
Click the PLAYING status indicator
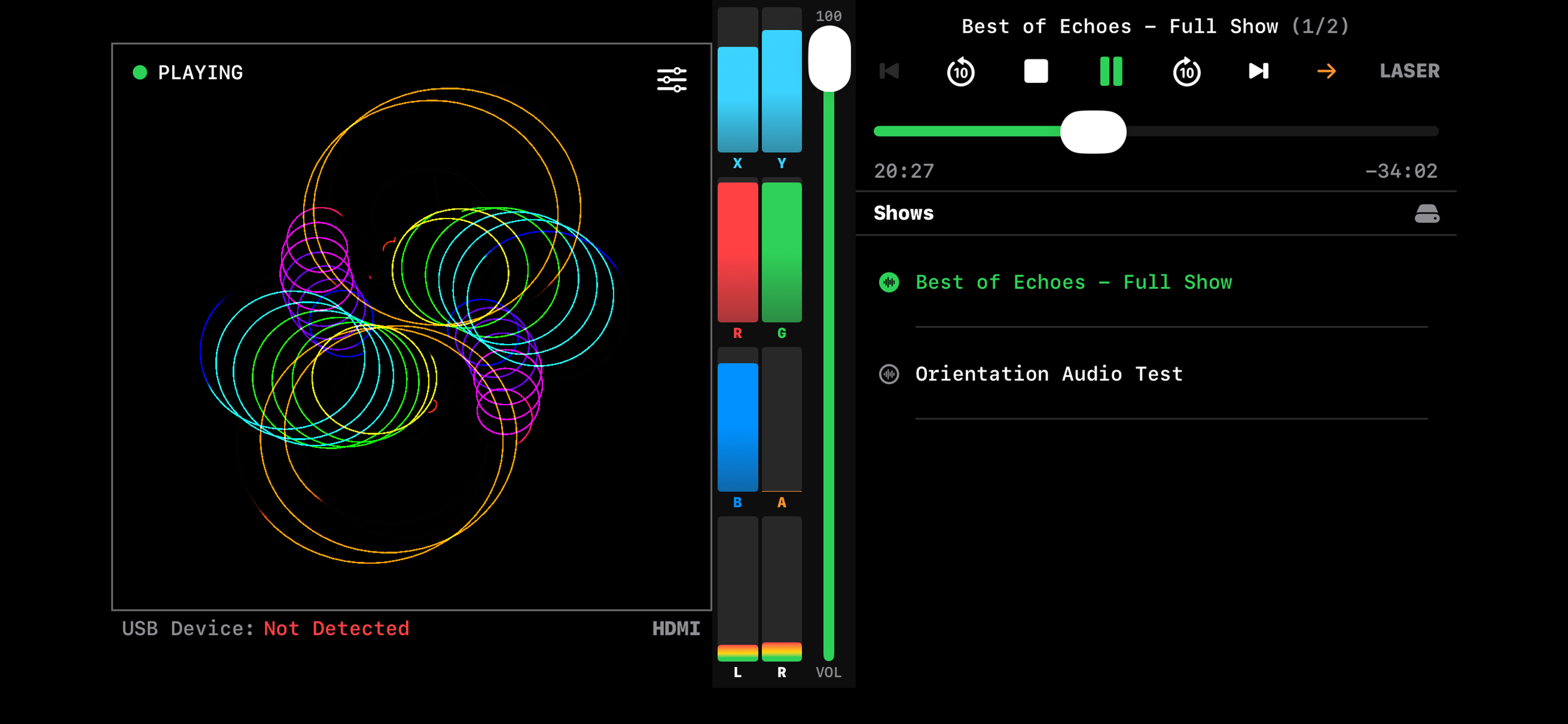[x=188, y=73]
